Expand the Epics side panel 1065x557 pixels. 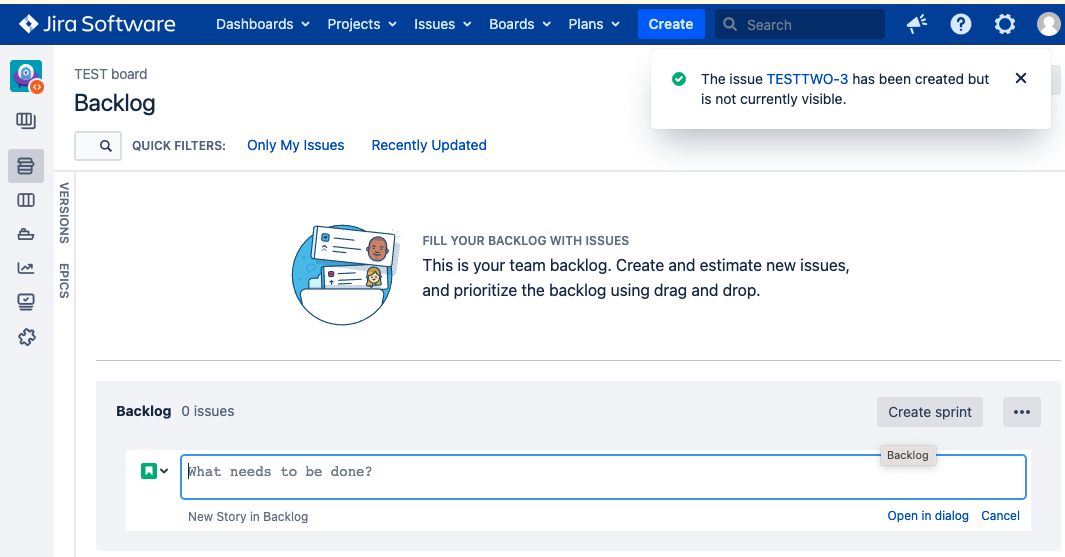tap(64, 280)
